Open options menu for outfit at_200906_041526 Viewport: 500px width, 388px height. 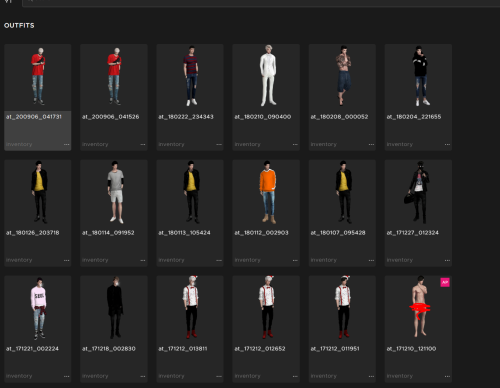(x=143, y=144)
